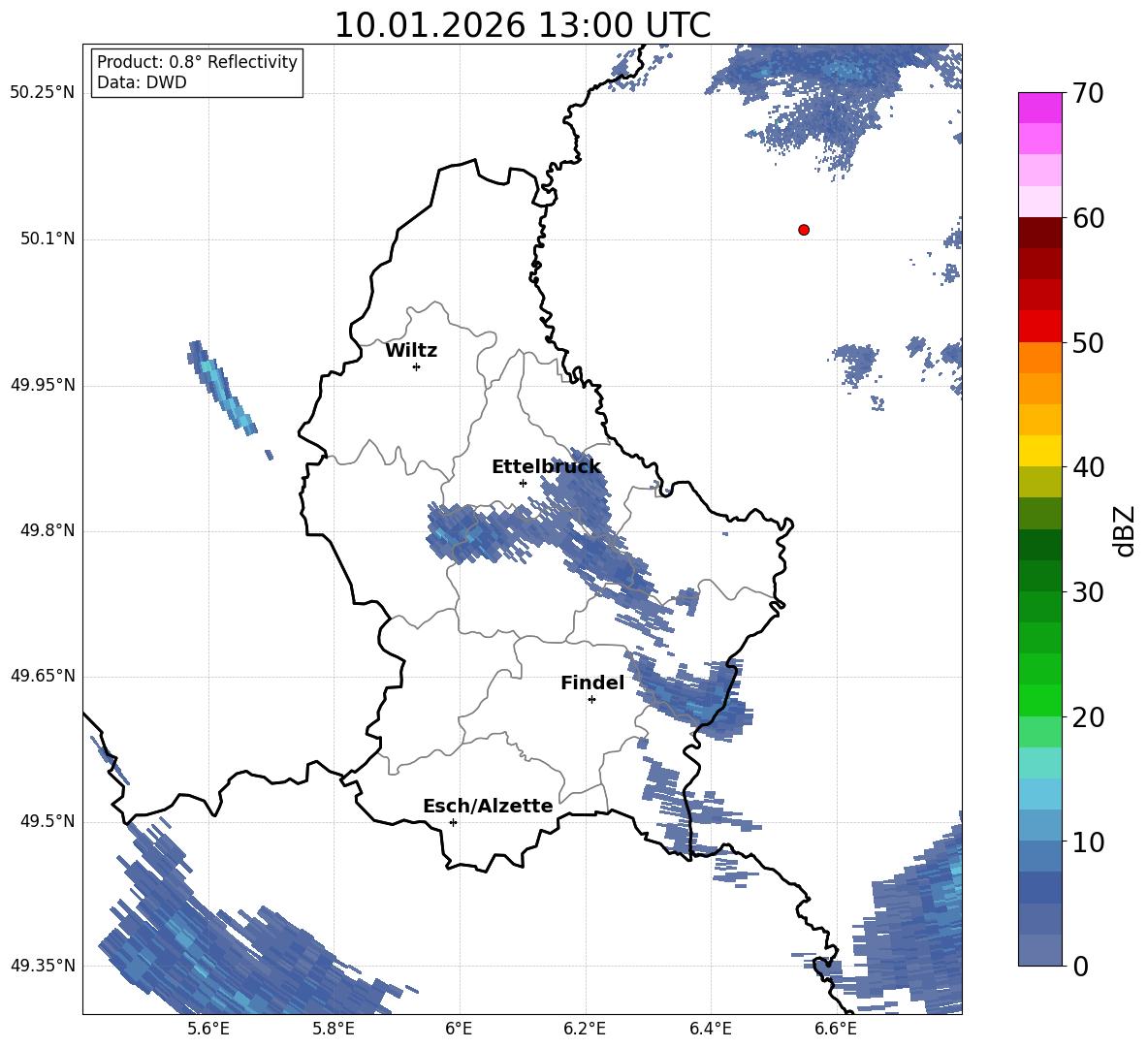Viewport: 1148px width, 1048px height.
Task: Click the dBZ colorbar axis label
Action: pyautogui.click(x=1124, y=530)
